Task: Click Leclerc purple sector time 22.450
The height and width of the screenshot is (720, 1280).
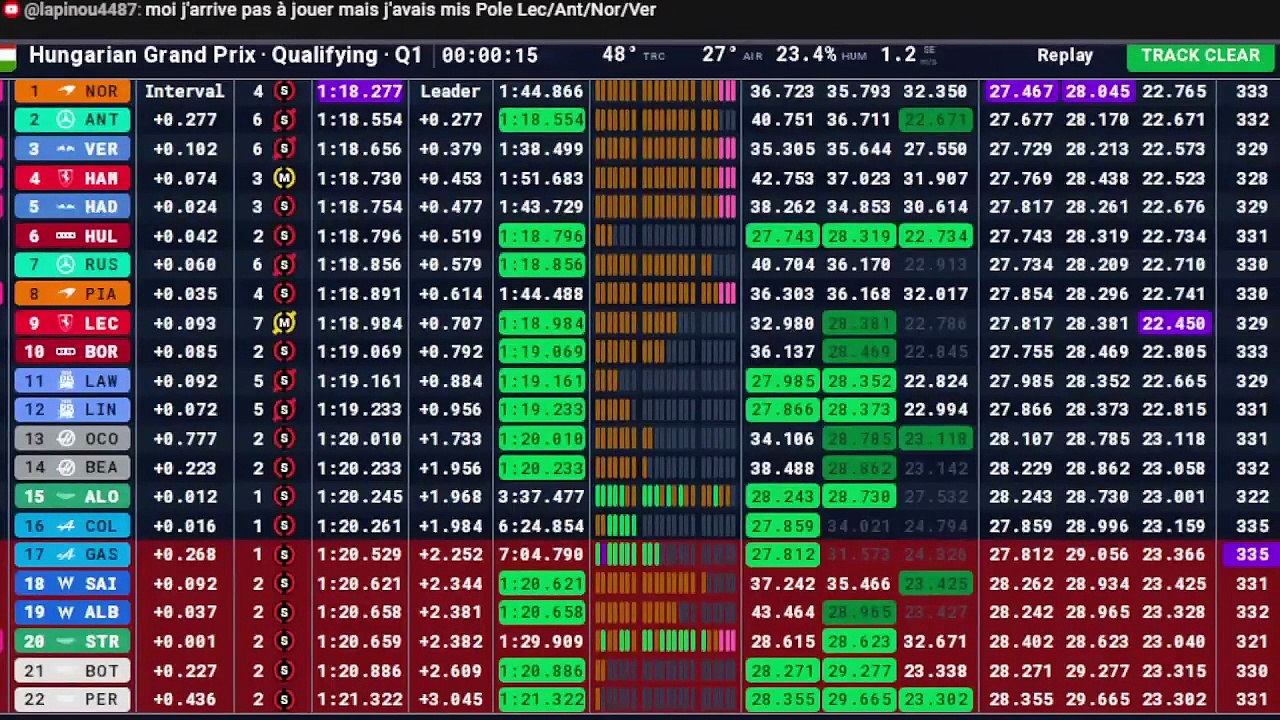Action: [1174, 323]
